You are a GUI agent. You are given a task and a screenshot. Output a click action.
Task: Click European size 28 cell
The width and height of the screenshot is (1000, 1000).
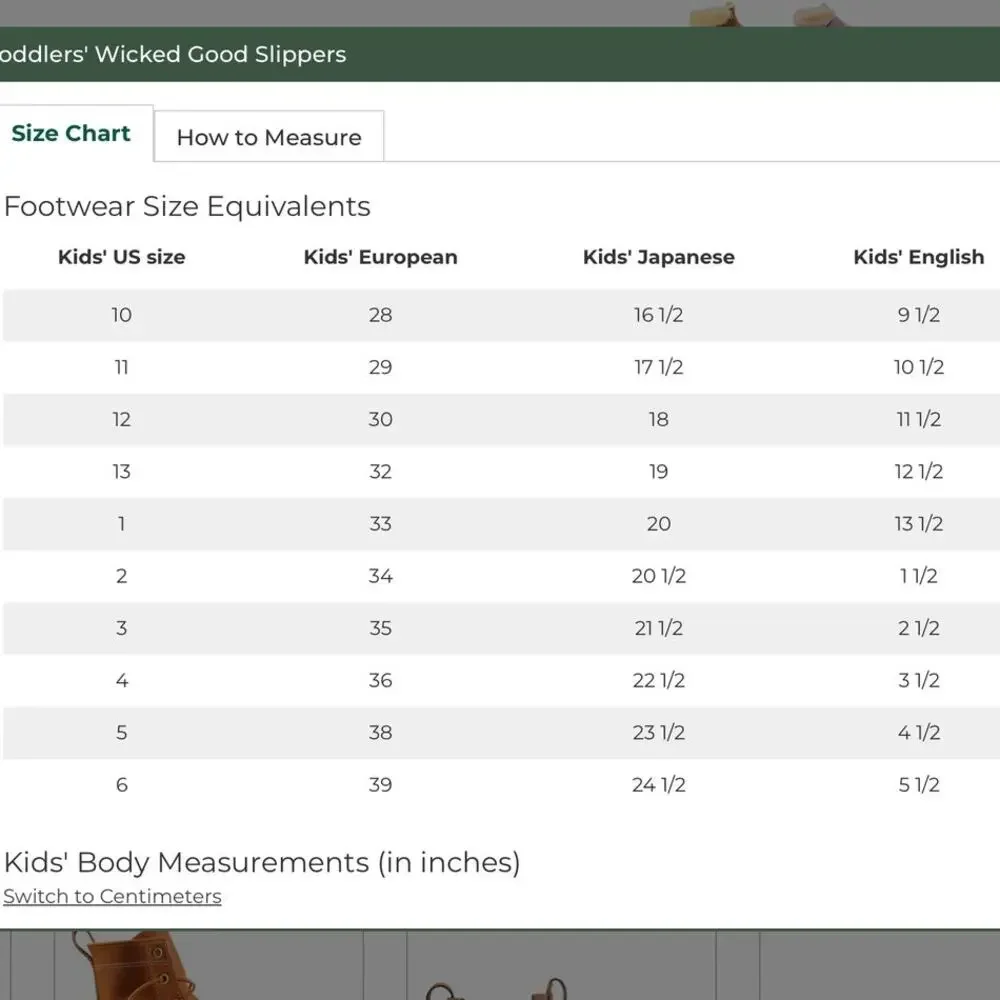click(381, 314)
